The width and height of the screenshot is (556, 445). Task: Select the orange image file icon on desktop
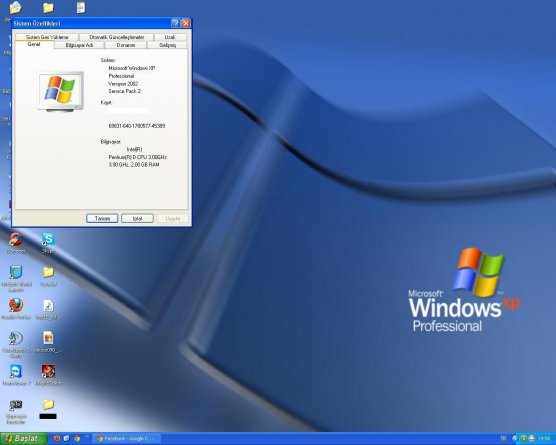(x=48, y=338)
